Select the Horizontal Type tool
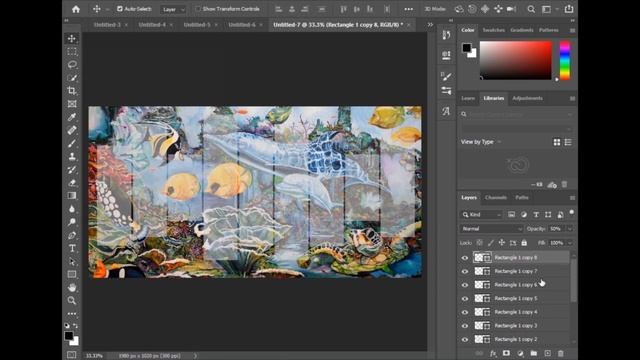 72,248
